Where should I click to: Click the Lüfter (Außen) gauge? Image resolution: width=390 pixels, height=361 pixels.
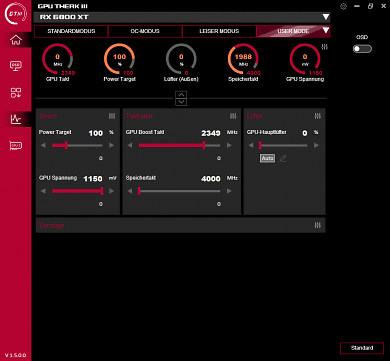click(x=181, y=59)
